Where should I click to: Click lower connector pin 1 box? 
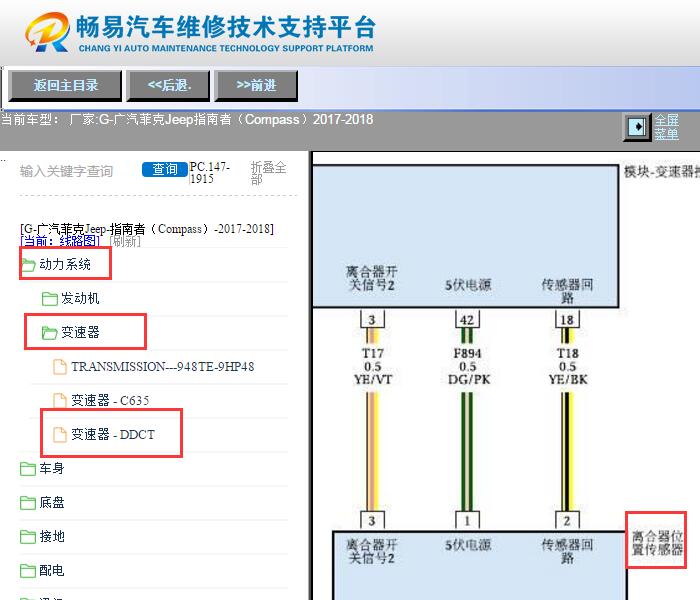point(467,521)
